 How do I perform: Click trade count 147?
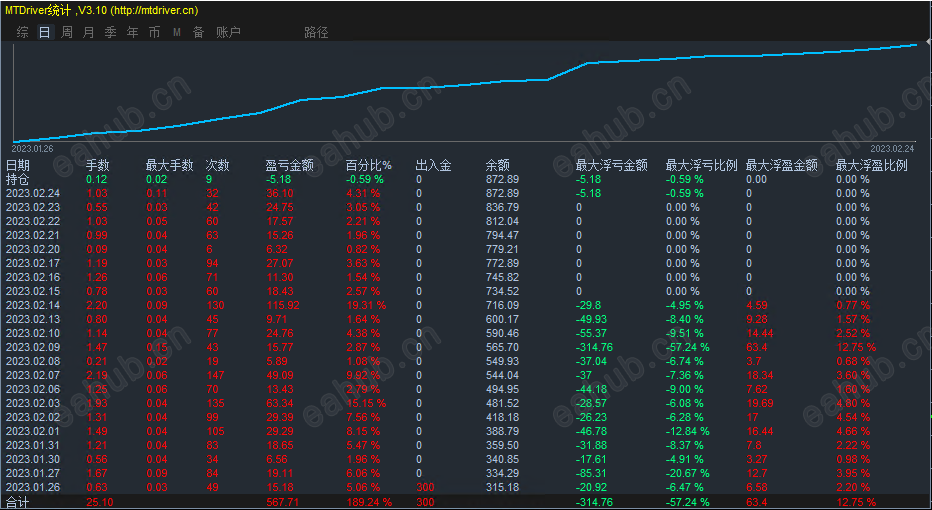pos(215,375)
